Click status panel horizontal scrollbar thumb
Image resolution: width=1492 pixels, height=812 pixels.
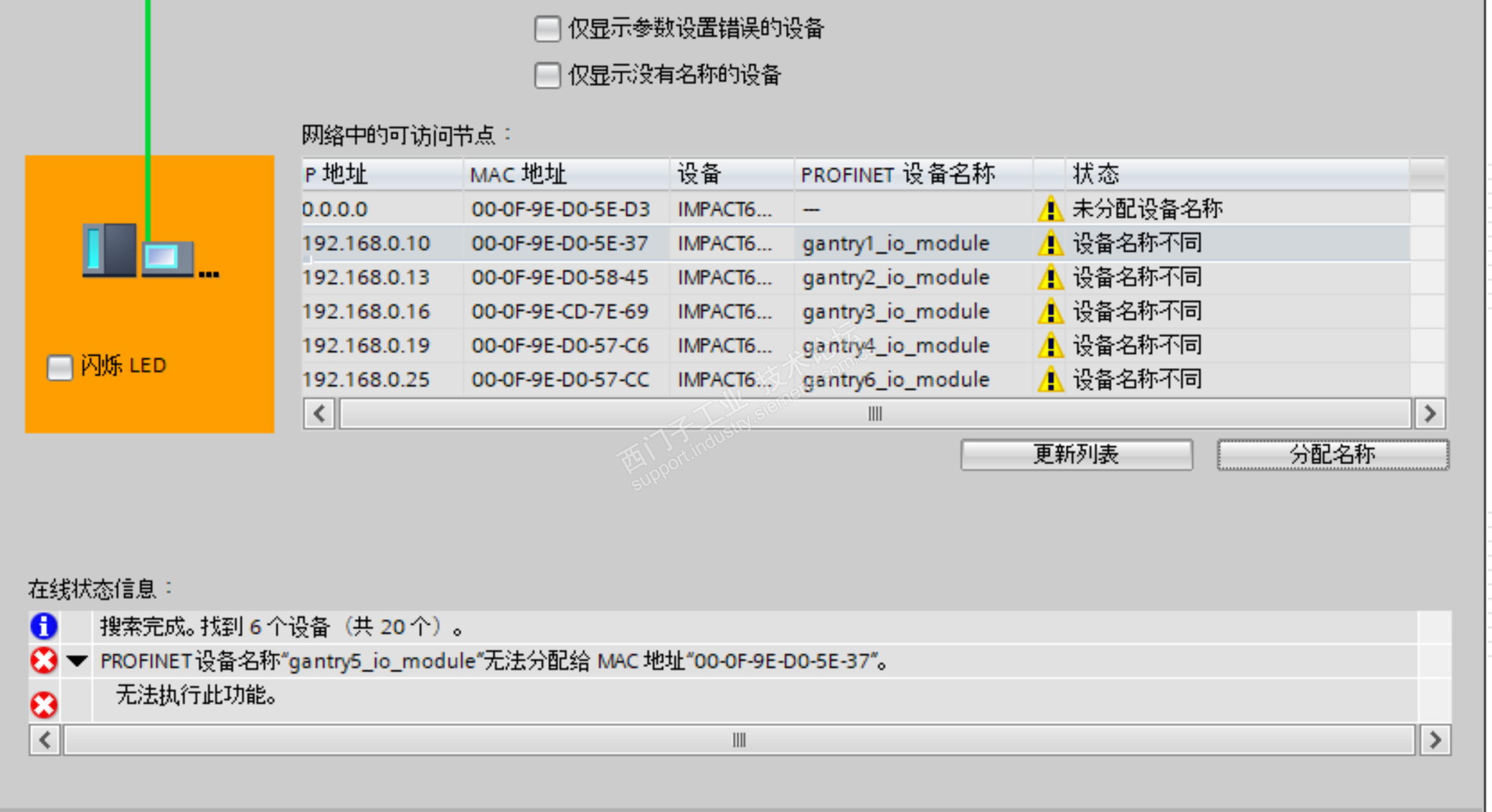point(739,740)
